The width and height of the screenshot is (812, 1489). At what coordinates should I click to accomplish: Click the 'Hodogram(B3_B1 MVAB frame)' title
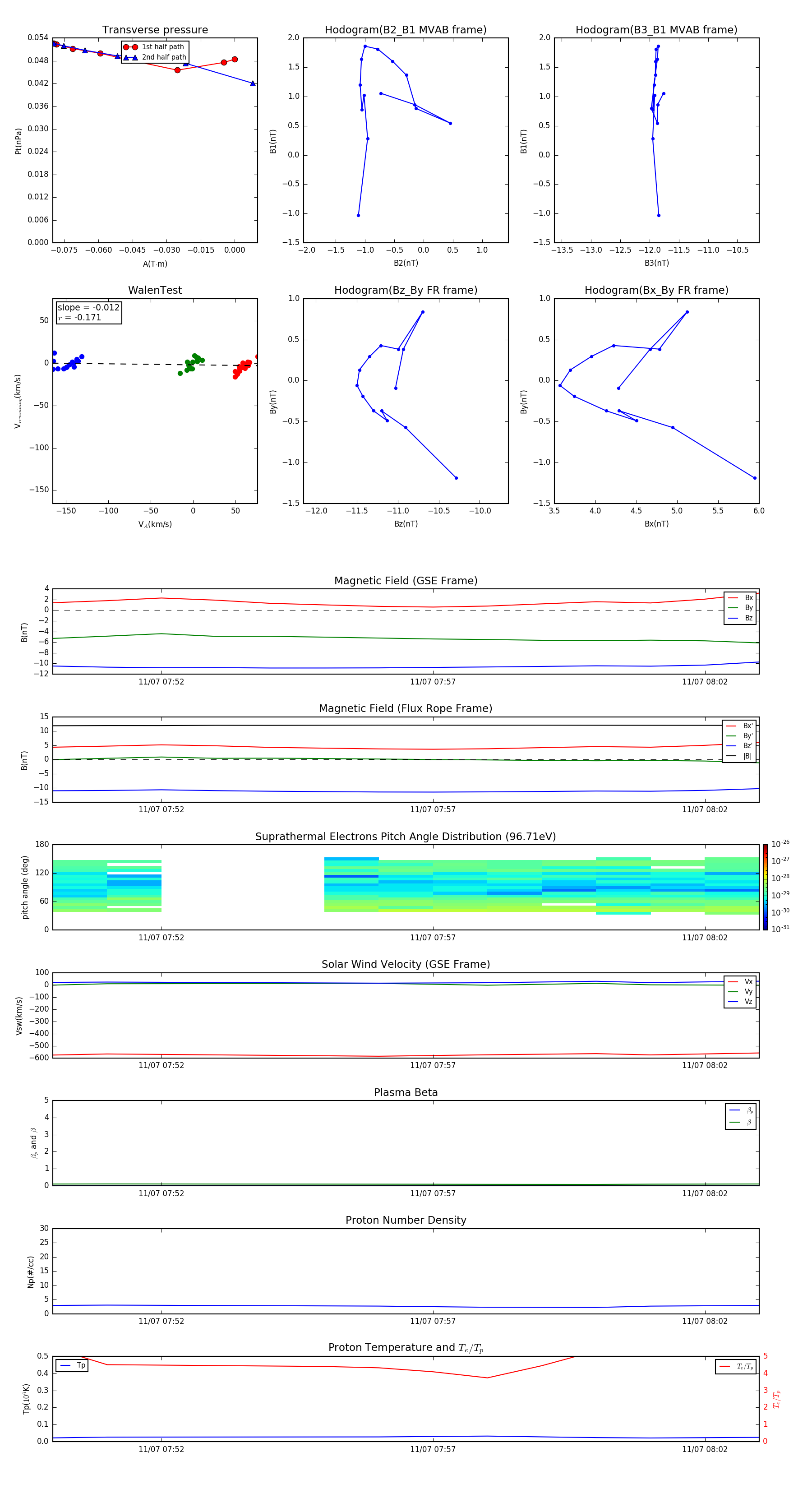coord(656,30)
